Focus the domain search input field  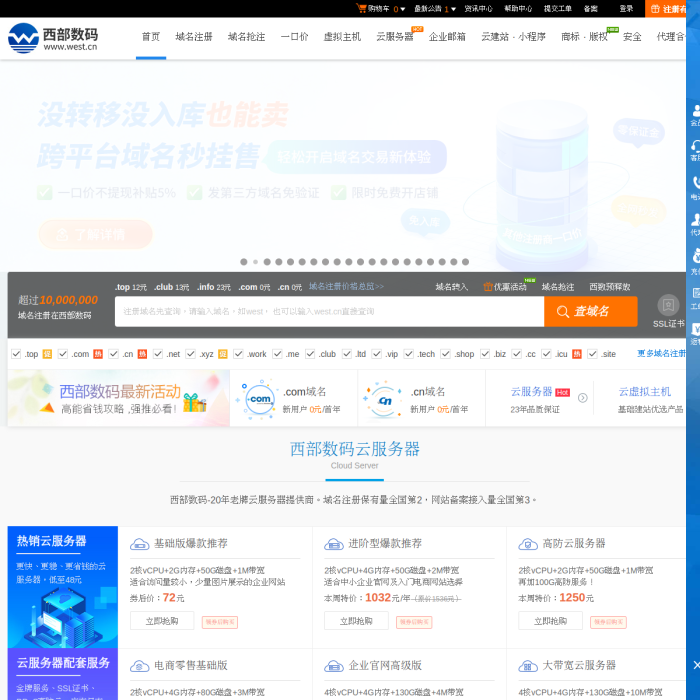point(329,311)
